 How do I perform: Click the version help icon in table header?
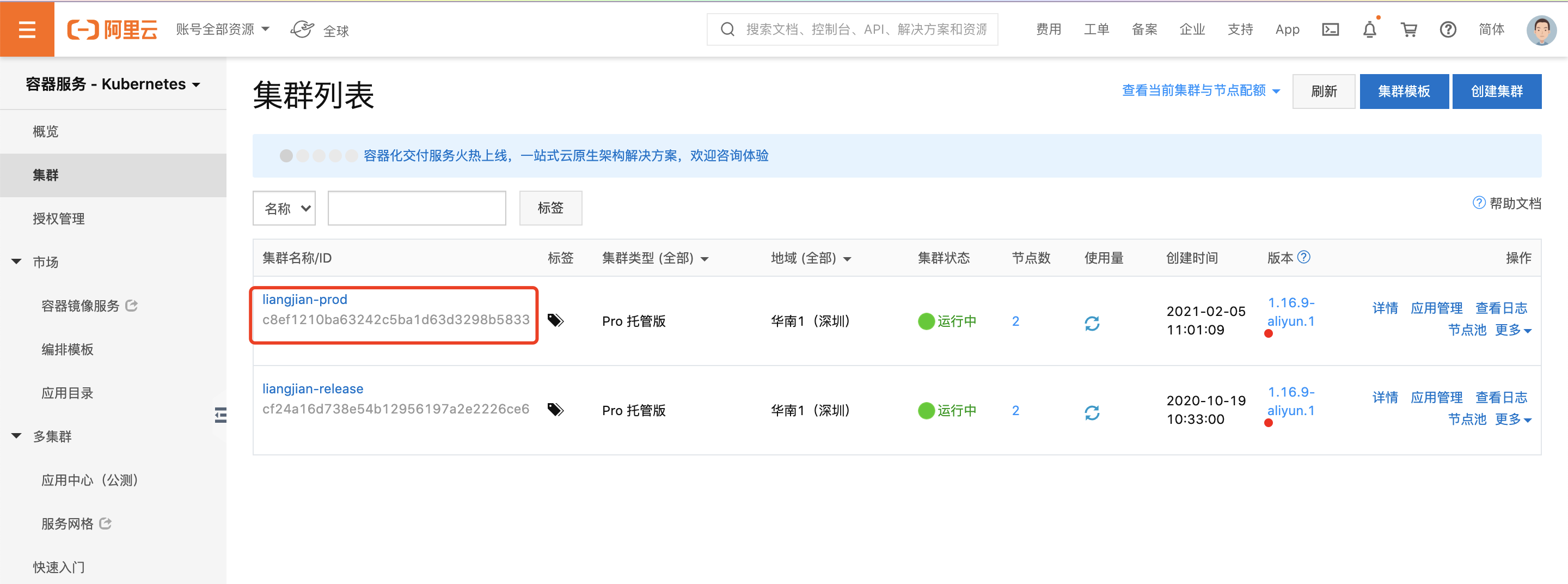coord(1303,257)
